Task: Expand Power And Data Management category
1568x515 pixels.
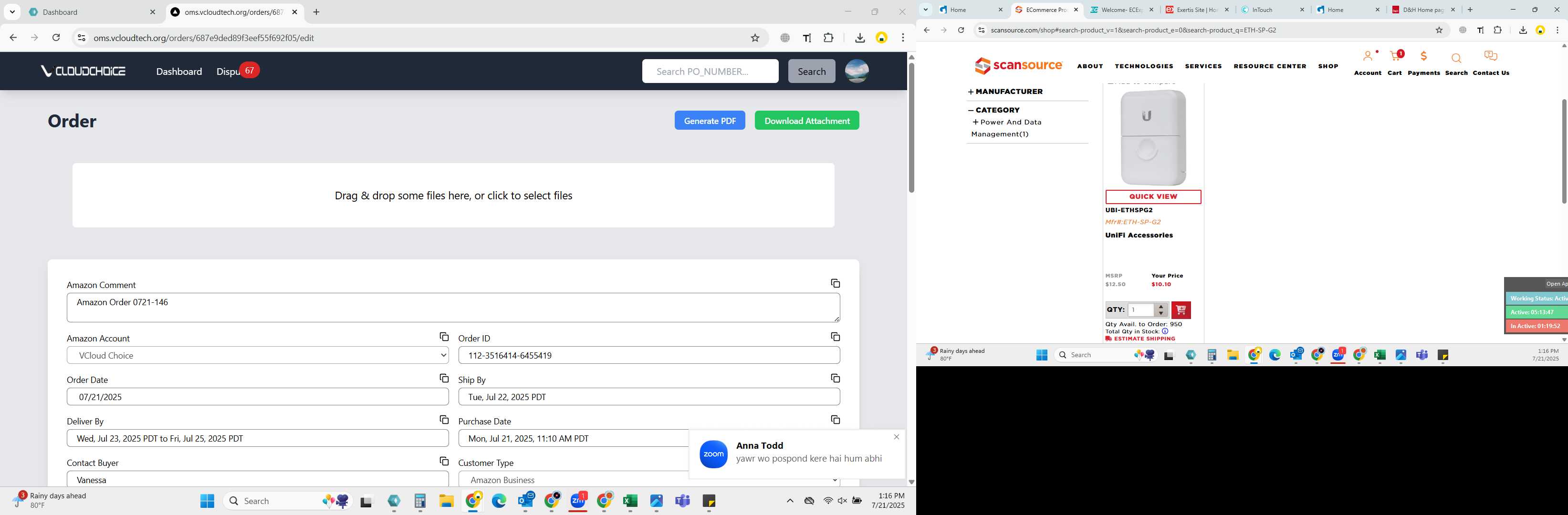Action: click(976, 122)
